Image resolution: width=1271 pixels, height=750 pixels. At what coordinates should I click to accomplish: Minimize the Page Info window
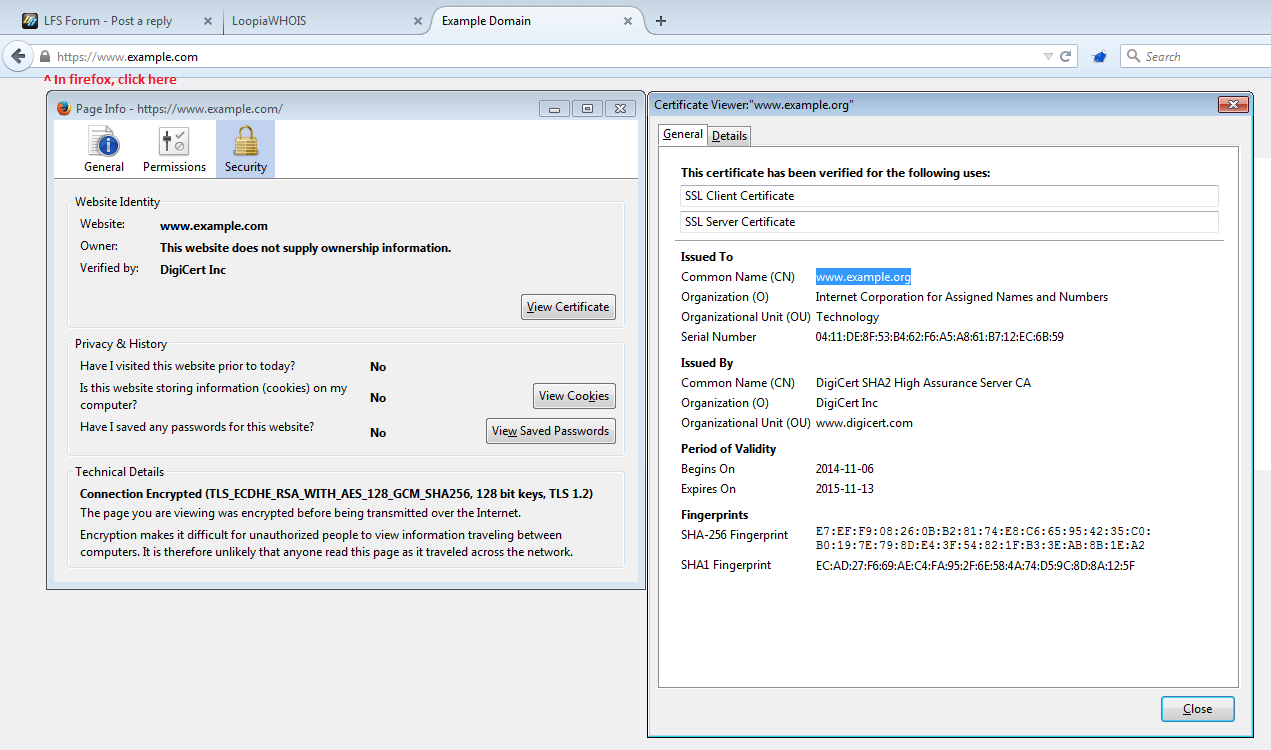coord(553,108)
